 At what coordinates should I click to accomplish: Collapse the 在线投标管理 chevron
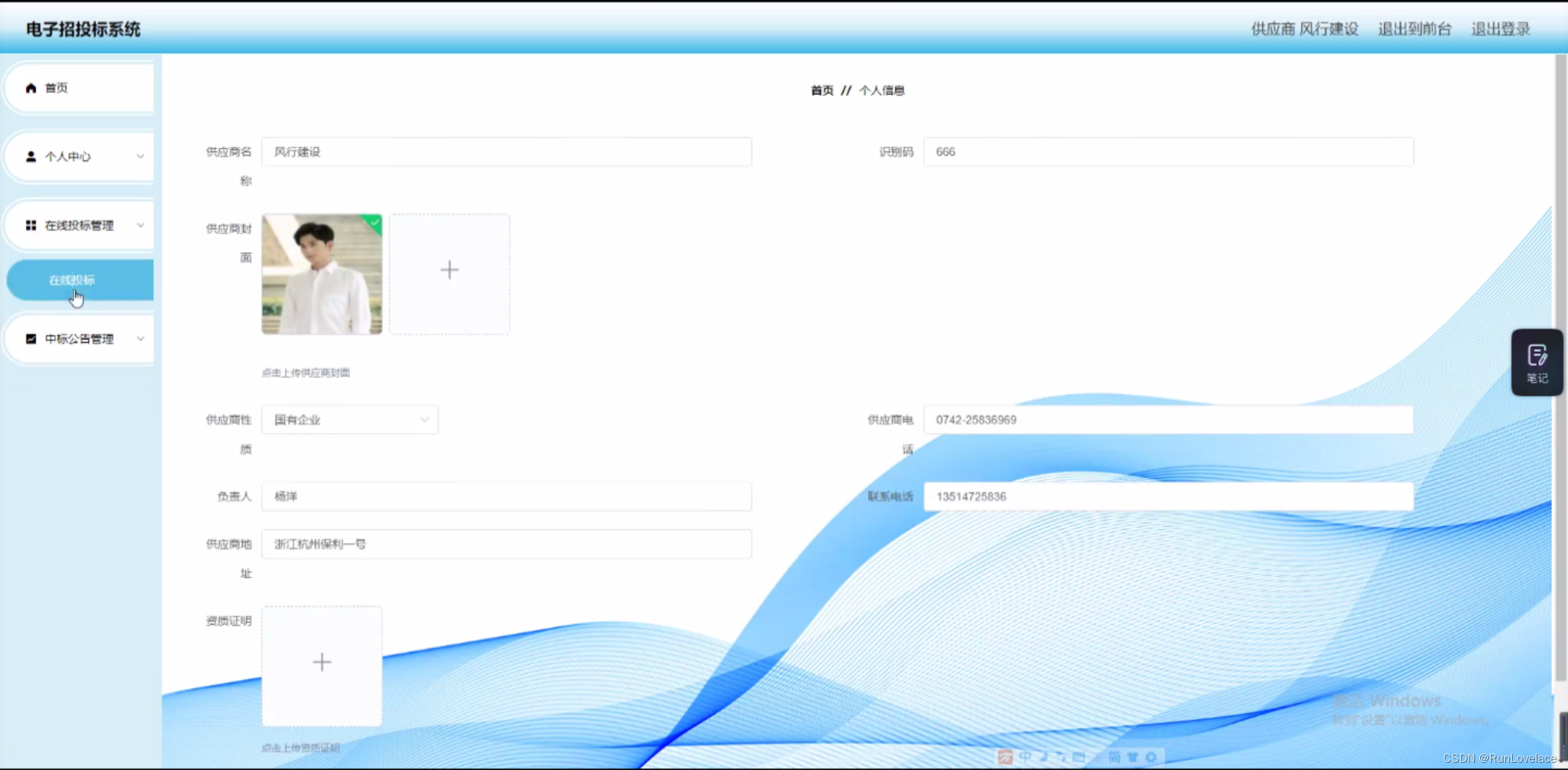(140, 225)
